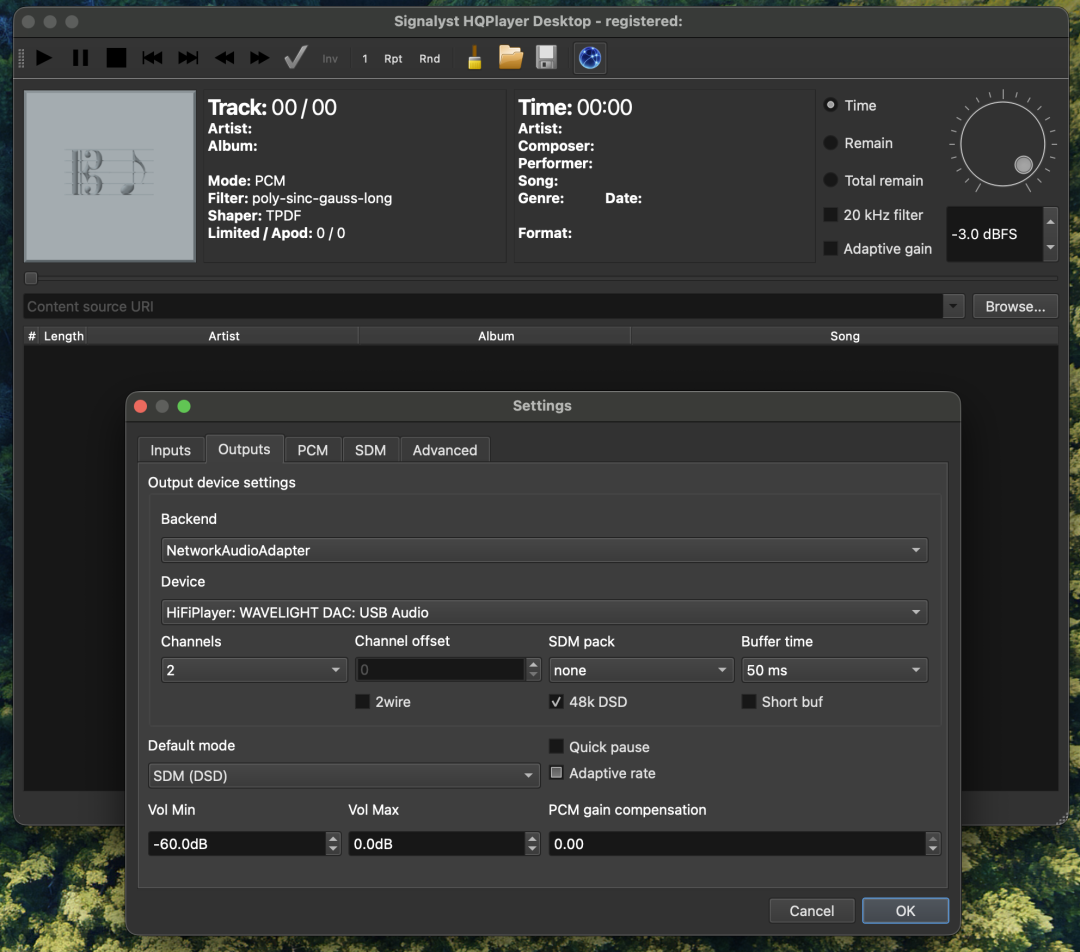Viewport: 1080px width, 952px height.
Task: Open the Device WAVELIGHT DAC dropdown
Action: pos(544,612)
